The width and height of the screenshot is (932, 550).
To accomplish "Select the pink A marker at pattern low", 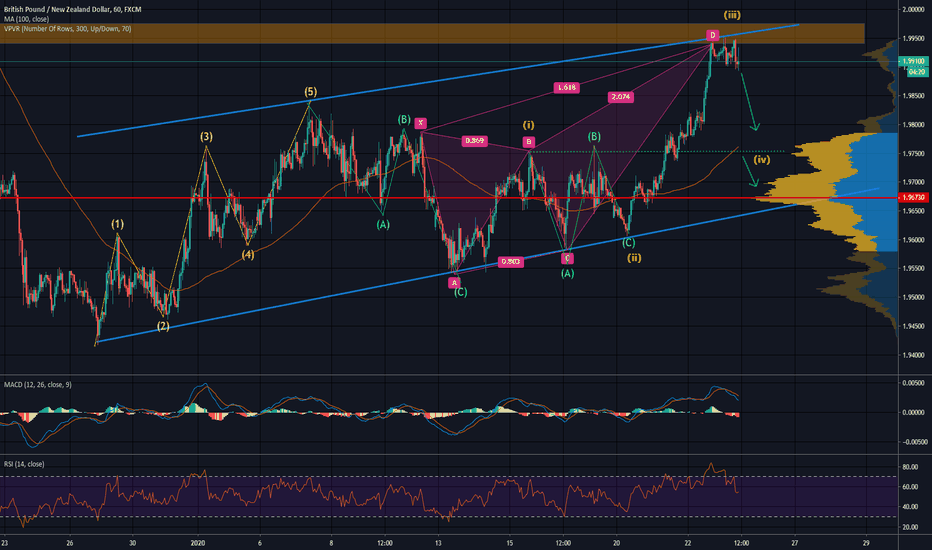I will coord(453,283).
